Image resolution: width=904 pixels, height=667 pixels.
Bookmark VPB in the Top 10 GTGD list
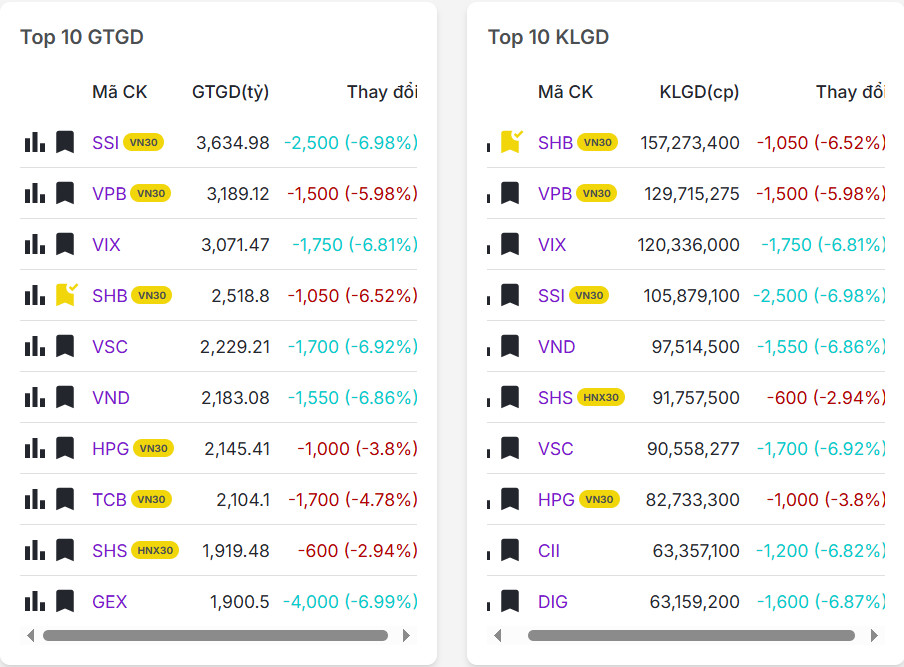point(65,193)
